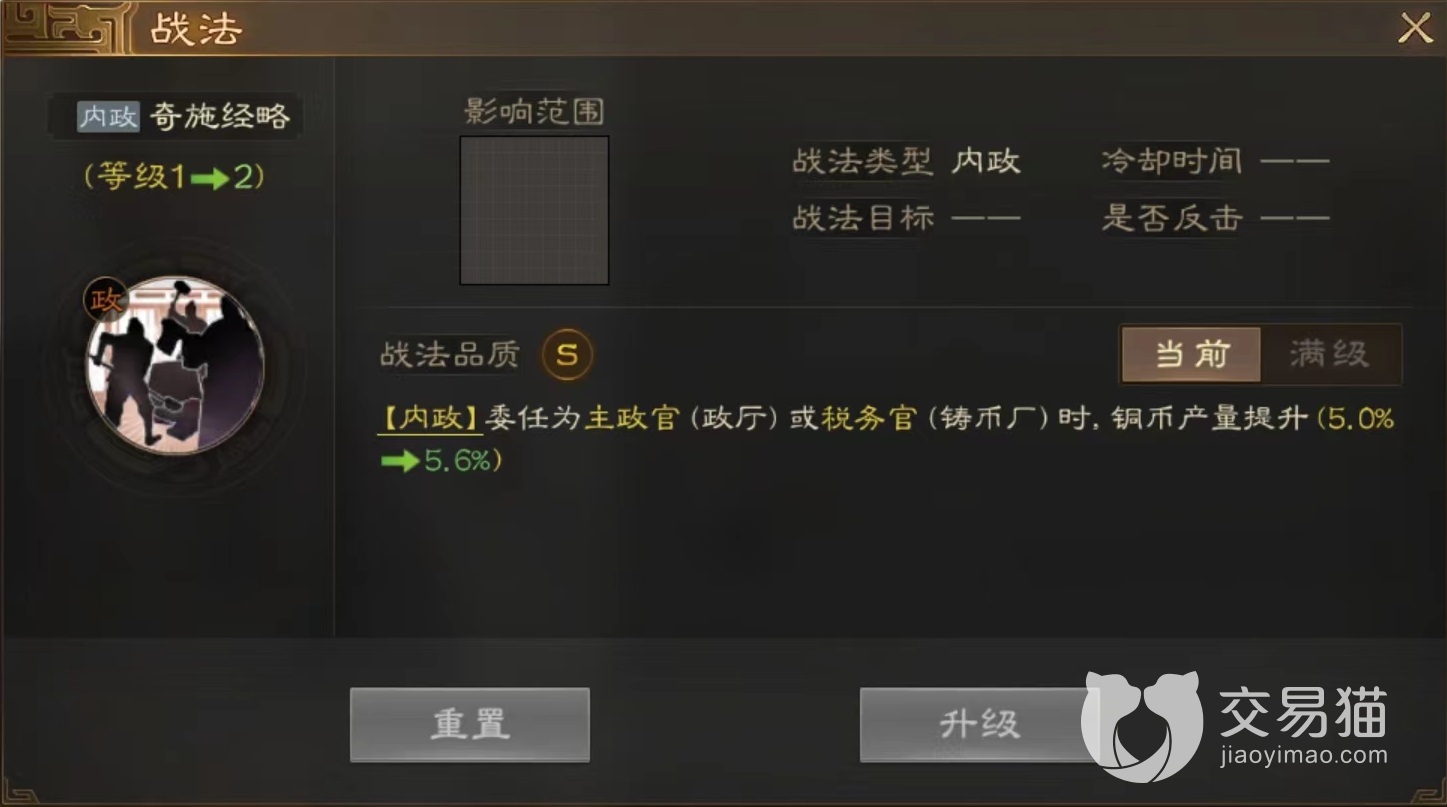Click the 战法类型 内政 label
1447x807 pixels.
click(x=906, y=161)
